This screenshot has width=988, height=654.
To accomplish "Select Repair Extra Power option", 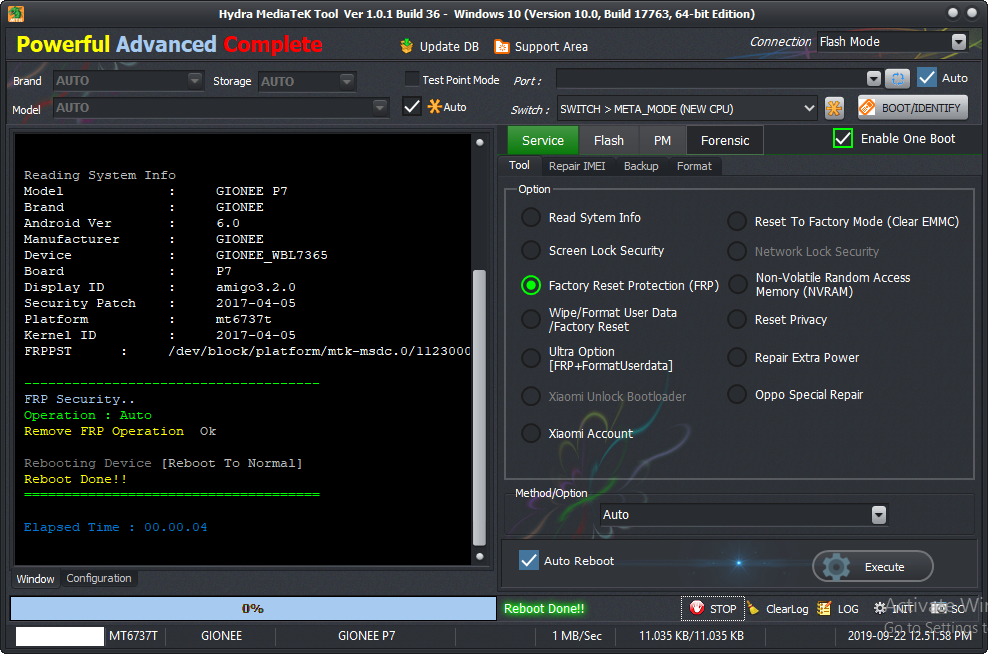I will coord(737,357).
